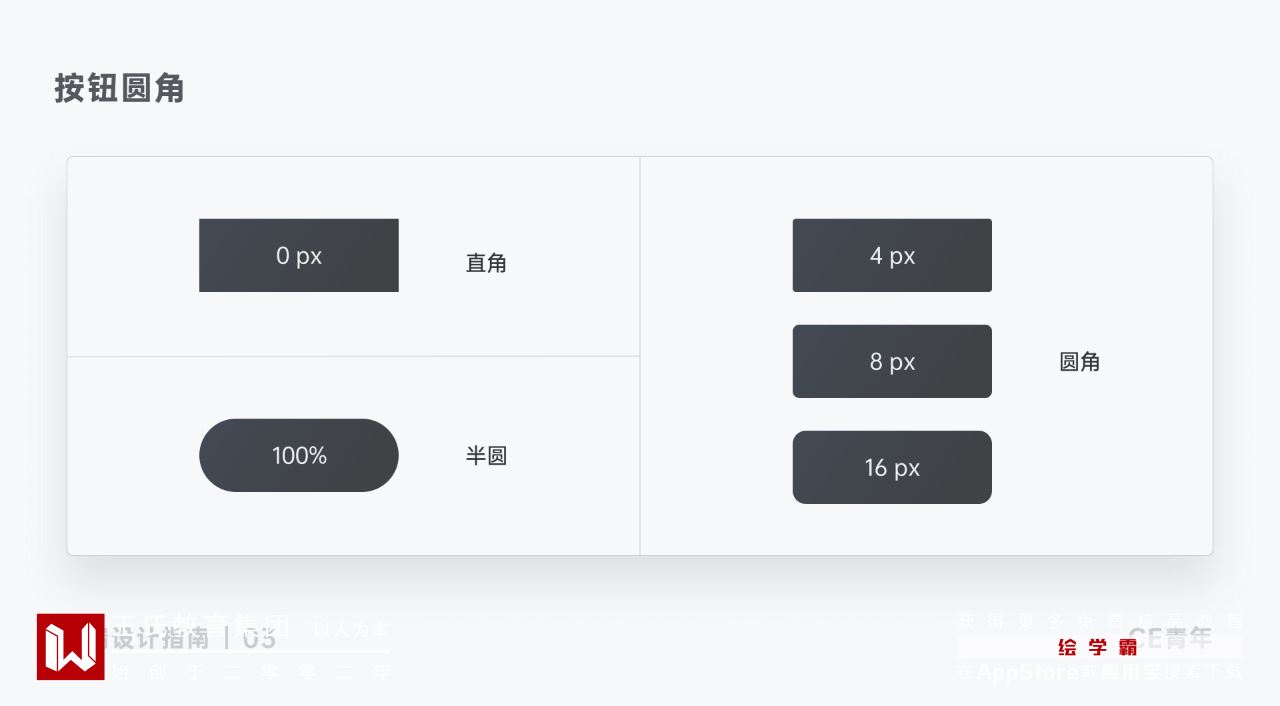1280x706 pixels.
Task: Click the "直角" label
Action: 486,263
